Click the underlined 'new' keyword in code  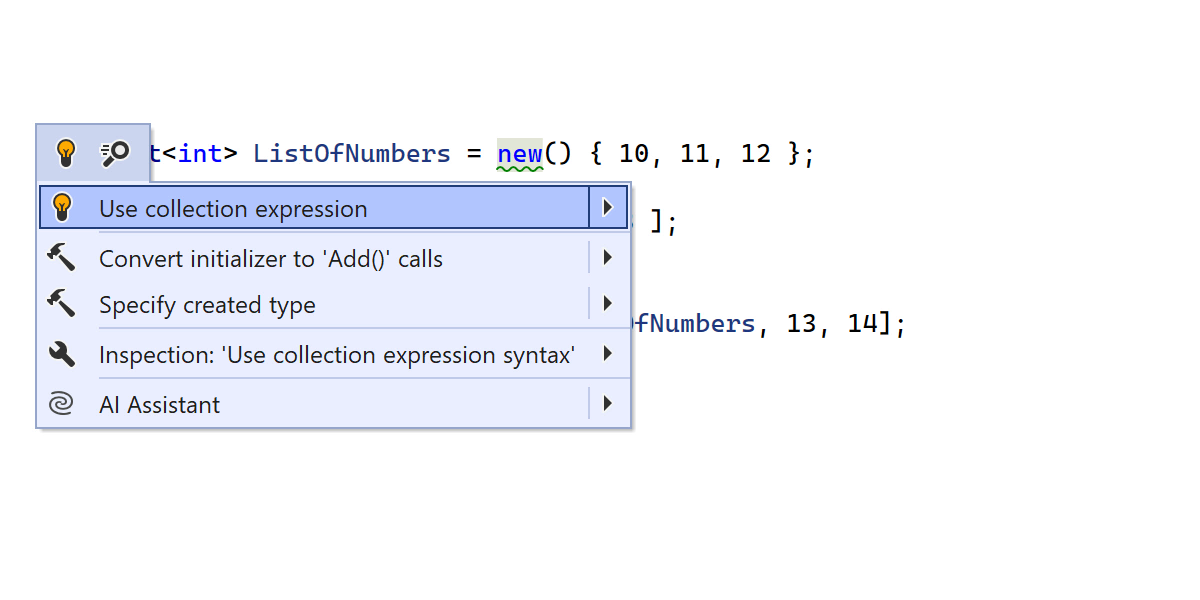tap(519, 154)
